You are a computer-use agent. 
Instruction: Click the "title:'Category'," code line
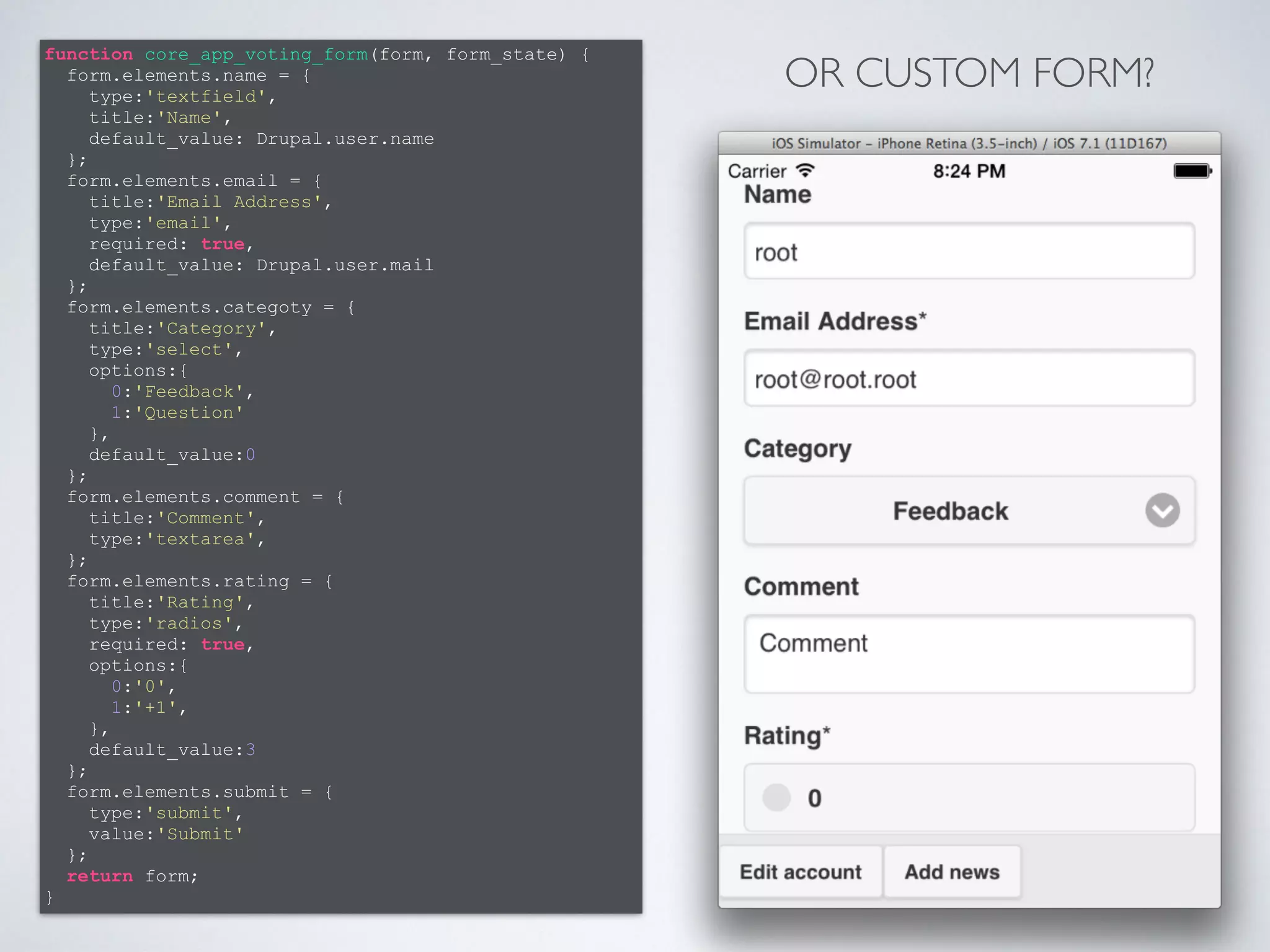coord(182,328)
